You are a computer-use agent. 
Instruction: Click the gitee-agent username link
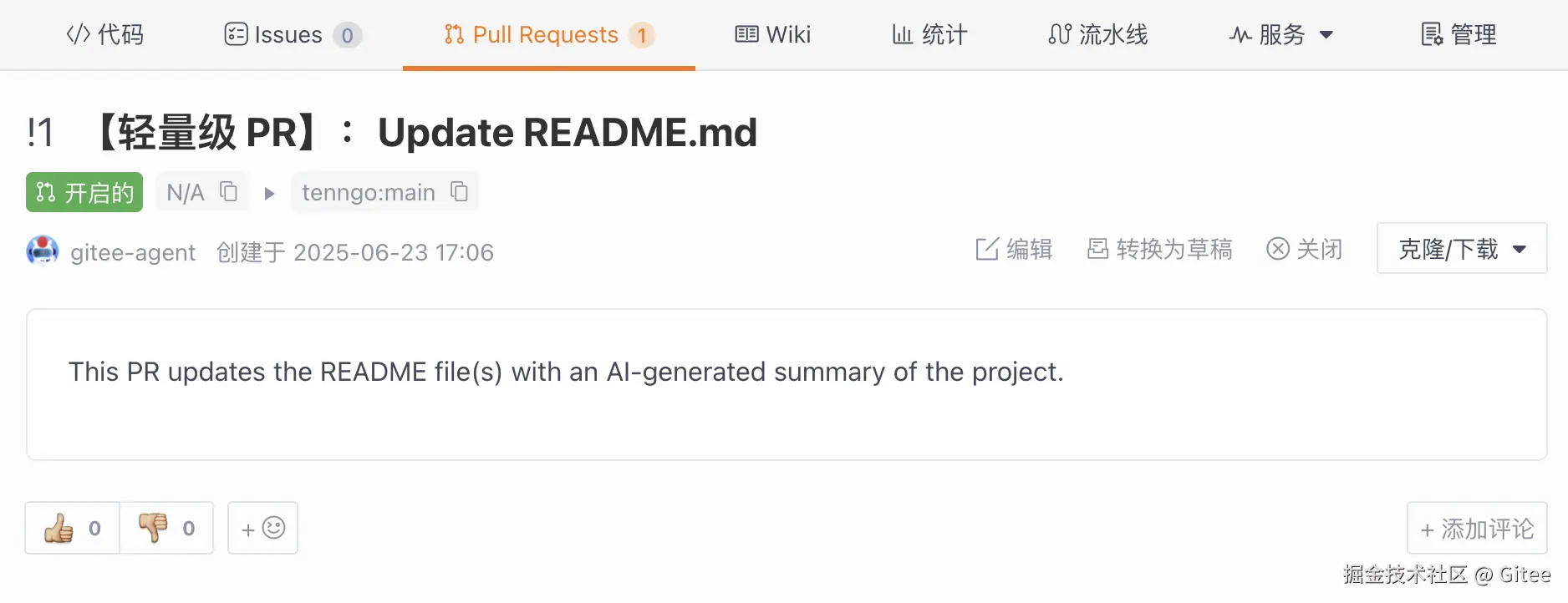133,252
